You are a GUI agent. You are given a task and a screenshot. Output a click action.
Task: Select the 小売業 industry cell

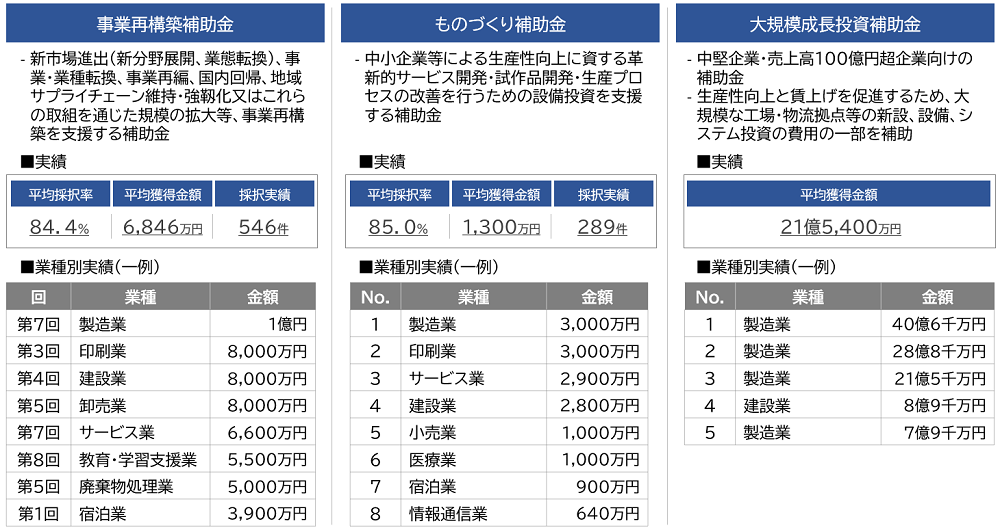tap(473, 432)
